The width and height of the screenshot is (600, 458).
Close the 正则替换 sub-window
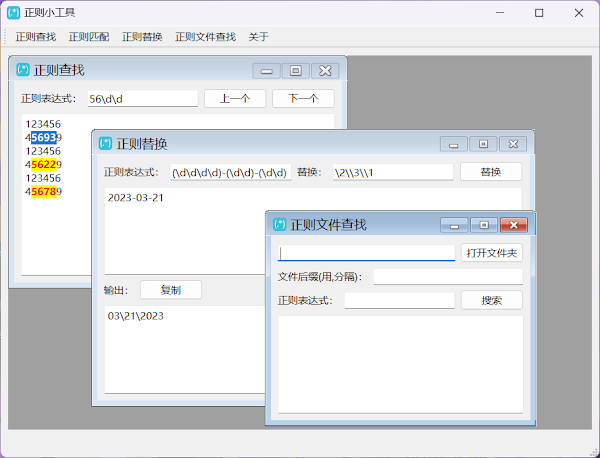click(x=513, y=144)
